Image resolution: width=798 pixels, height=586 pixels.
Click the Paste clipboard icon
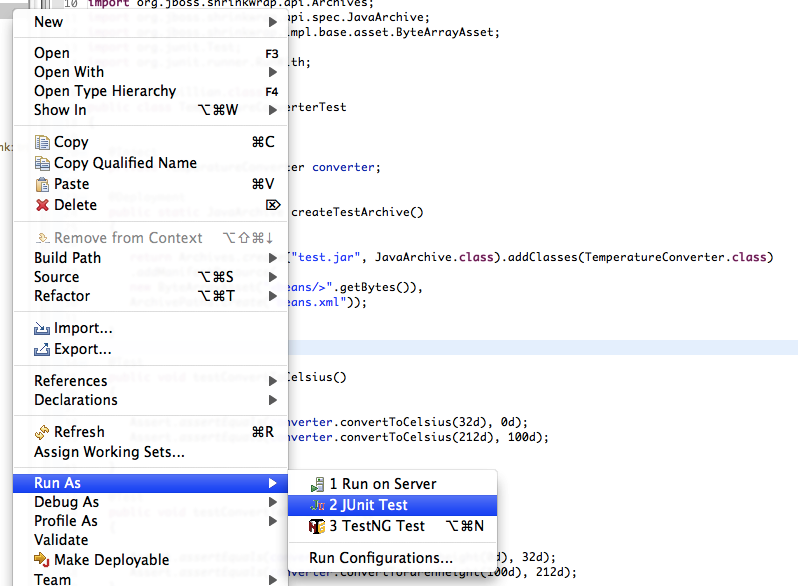(x=42, y=184)
